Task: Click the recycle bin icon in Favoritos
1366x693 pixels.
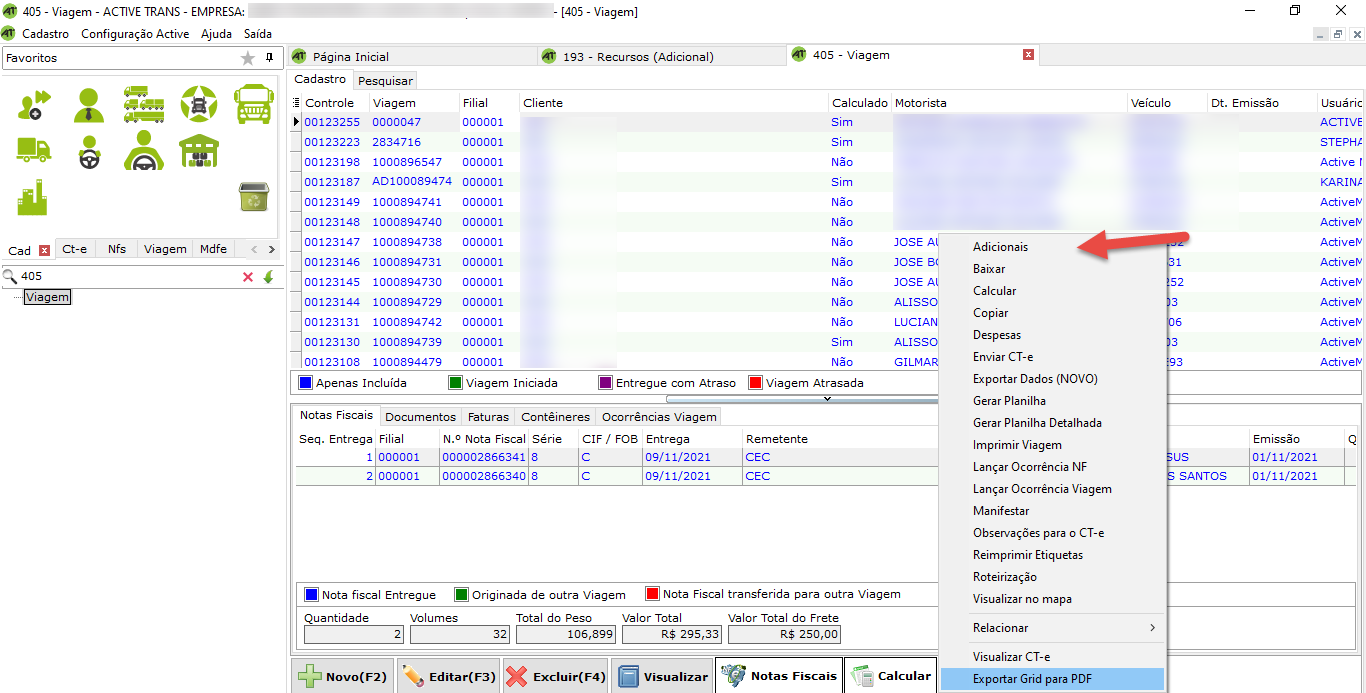Action: coord(253,196)
